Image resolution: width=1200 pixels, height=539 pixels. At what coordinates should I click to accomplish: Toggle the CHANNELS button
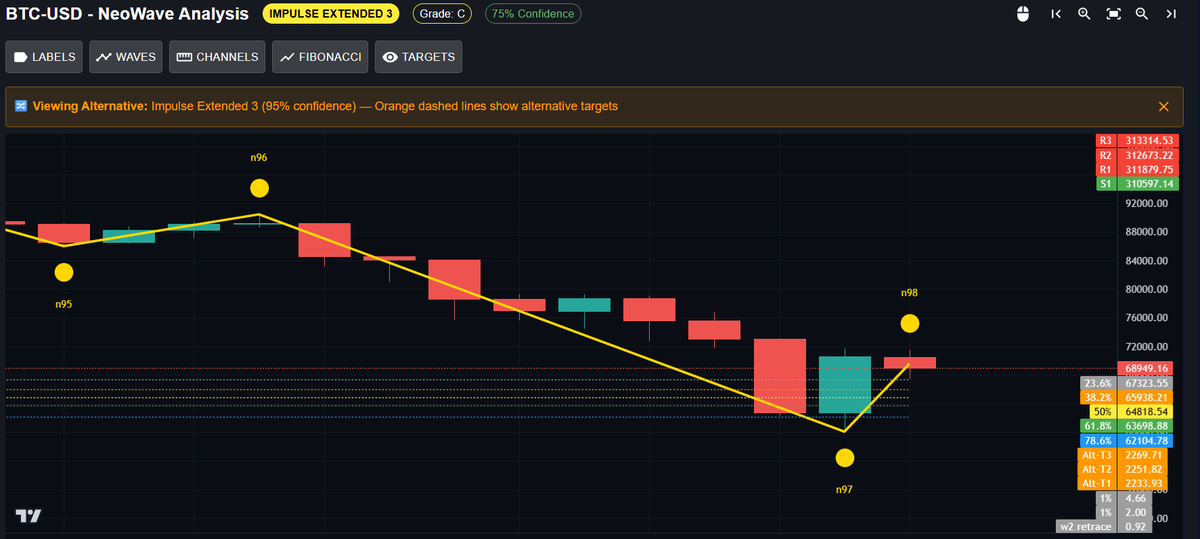tap(217, 57)
